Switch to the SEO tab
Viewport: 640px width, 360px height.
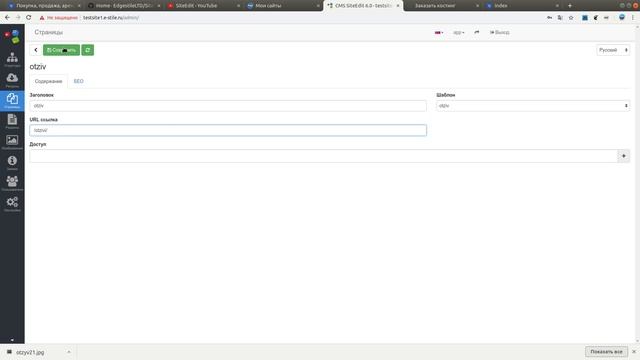pyautogui.click(x=78, y=81)
